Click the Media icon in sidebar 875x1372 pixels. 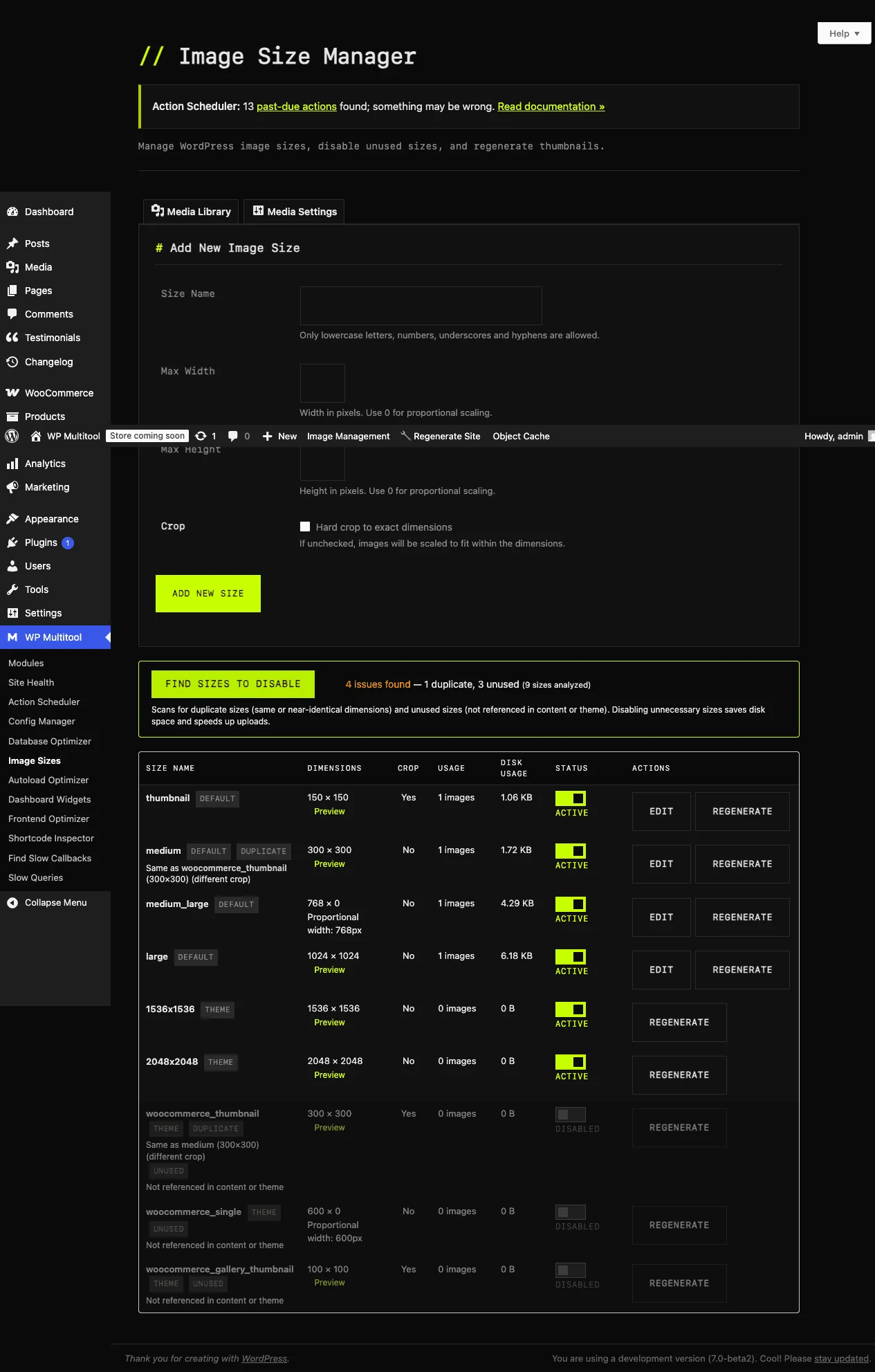[x=12, y=267]
